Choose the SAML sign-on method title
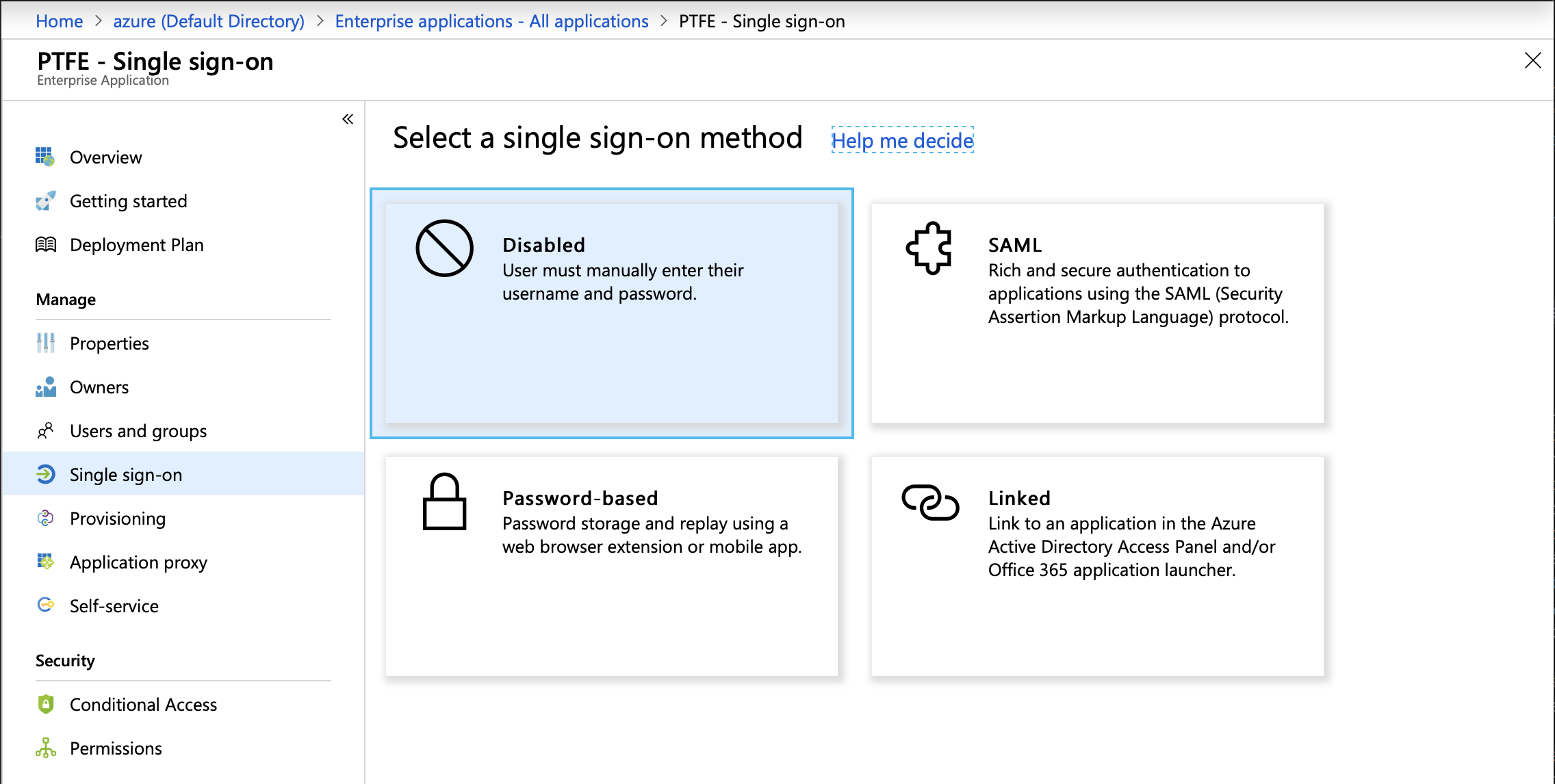Viewport: 1555px width, 784px height. pos(1015,245)
